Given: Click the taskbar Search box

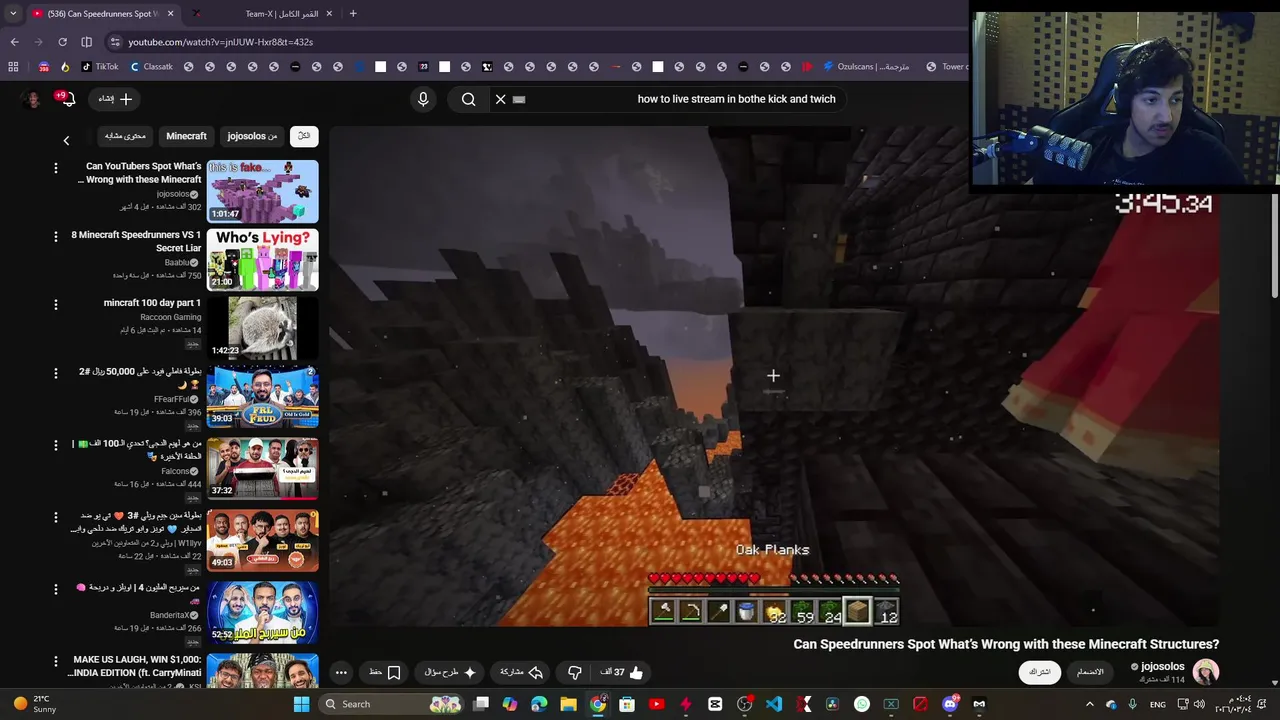Looking at the screenshot, I should click(392, 704).
